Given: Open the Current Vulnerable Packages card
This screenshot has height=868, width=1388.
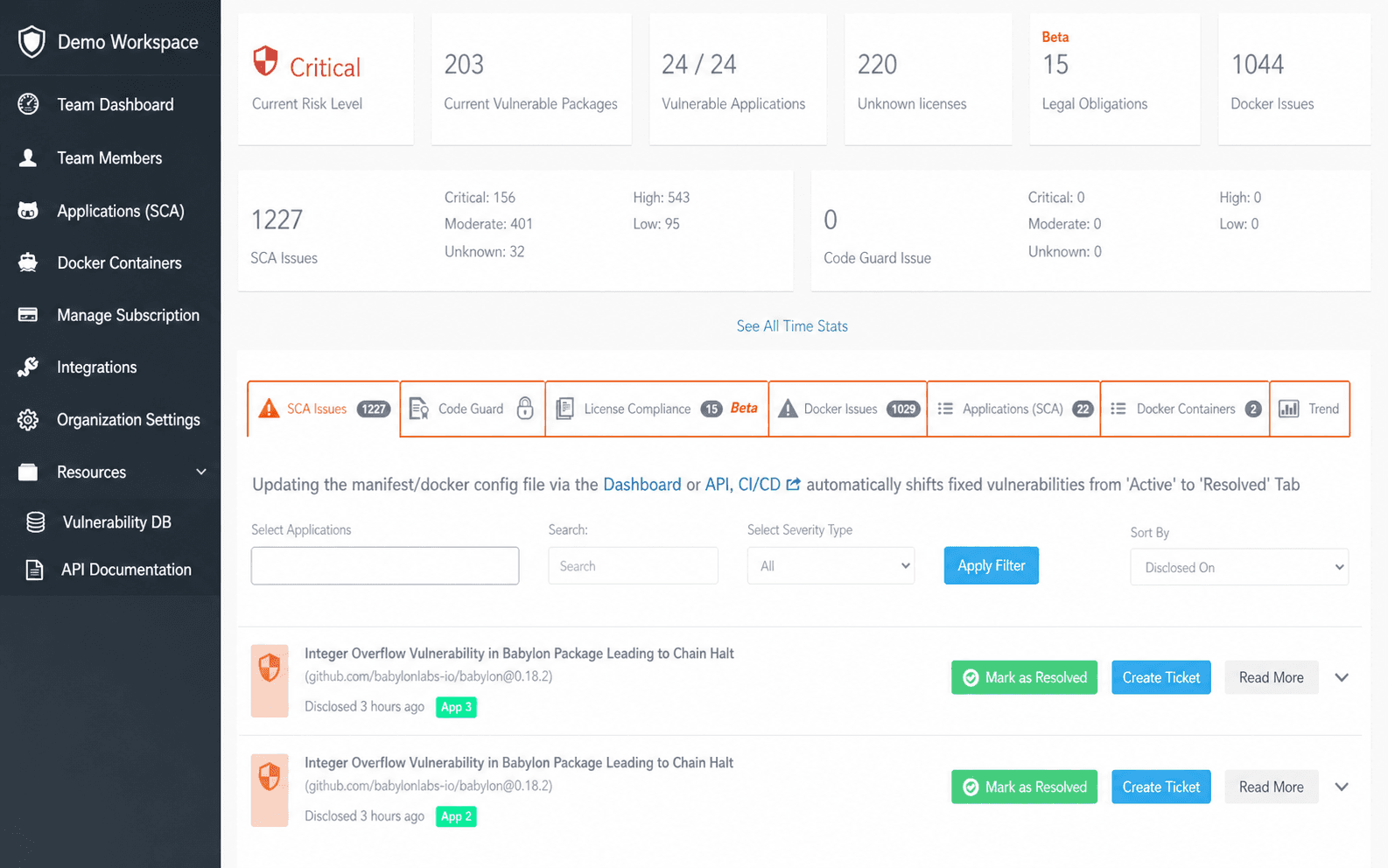Looking at the screenshot, I should click(x=531, y=79).
